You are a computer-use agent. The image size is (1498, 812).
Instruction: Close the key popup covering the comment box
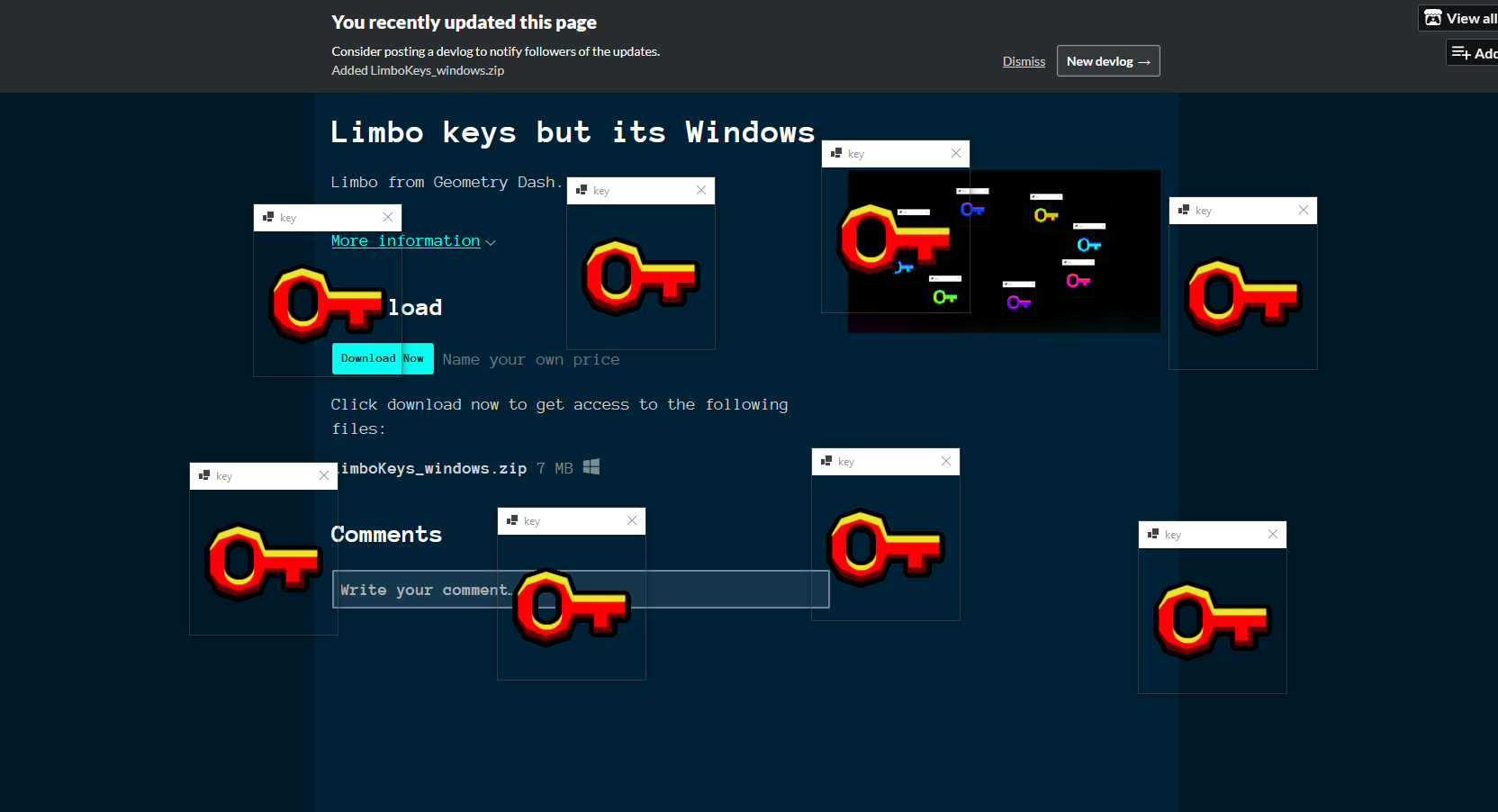pos(633,520)
